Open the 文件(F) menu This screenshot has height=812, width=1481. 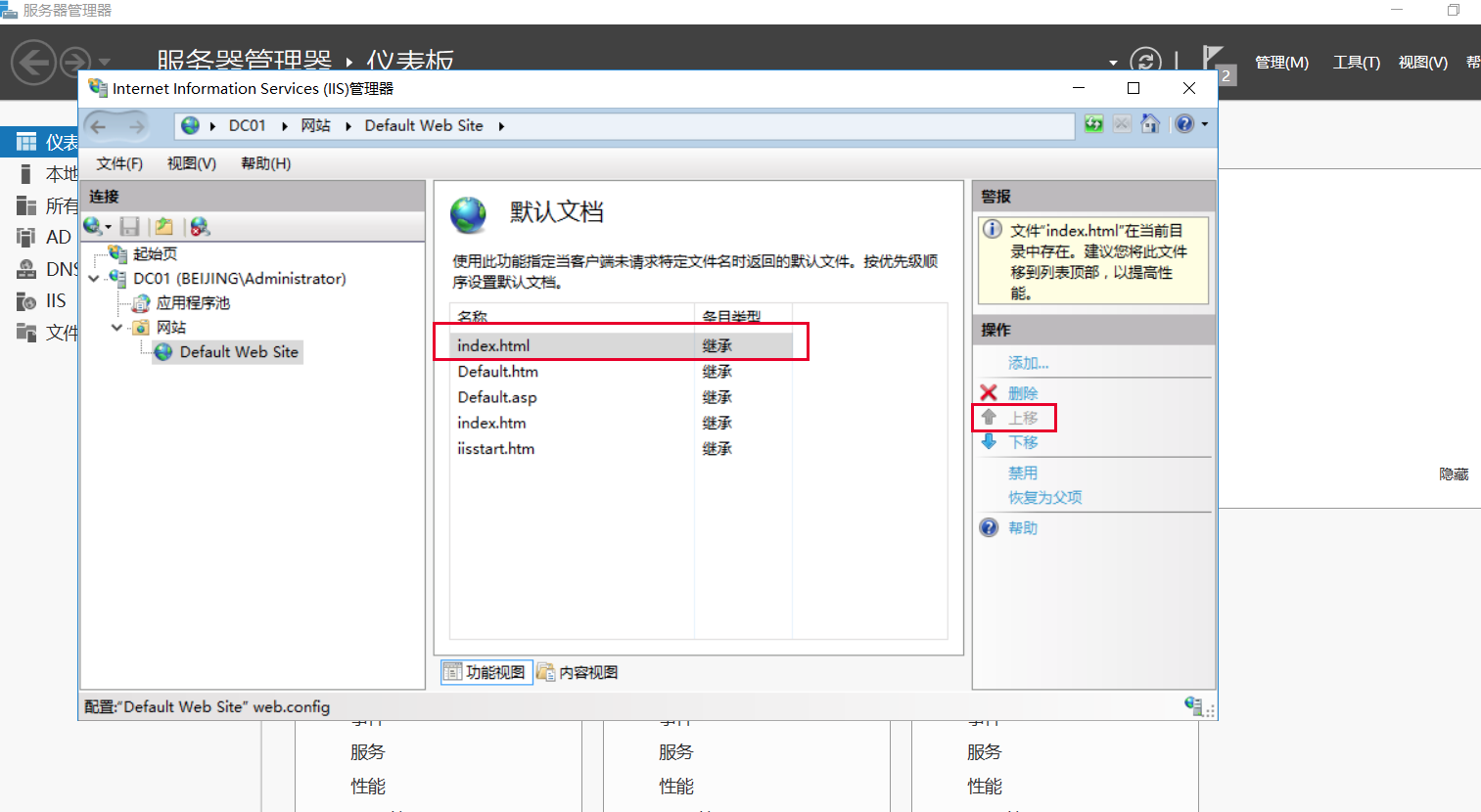(119, 163)
